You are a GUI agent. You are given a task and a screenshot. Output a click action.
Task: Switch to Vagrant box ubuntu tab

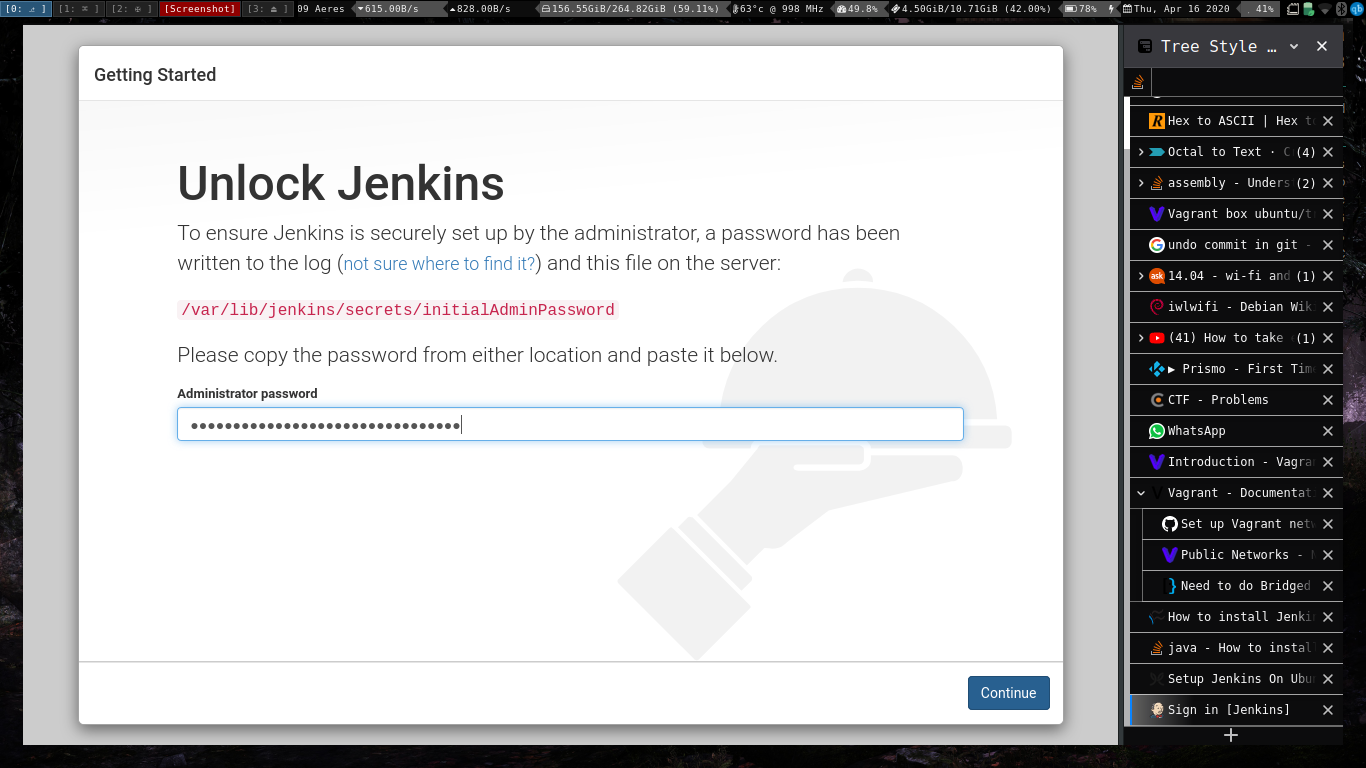[1235, 214]
